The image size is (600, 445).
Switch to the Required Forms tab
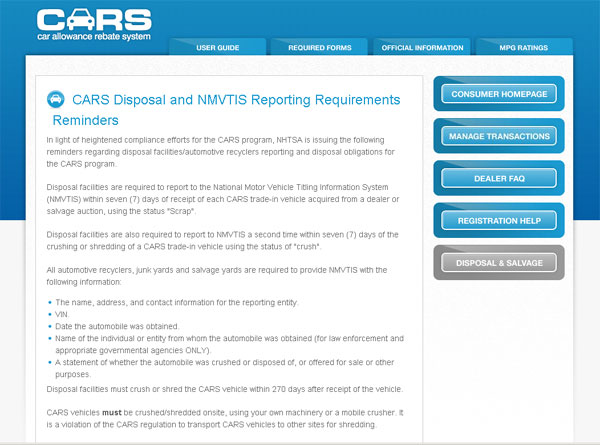[320, 47]
